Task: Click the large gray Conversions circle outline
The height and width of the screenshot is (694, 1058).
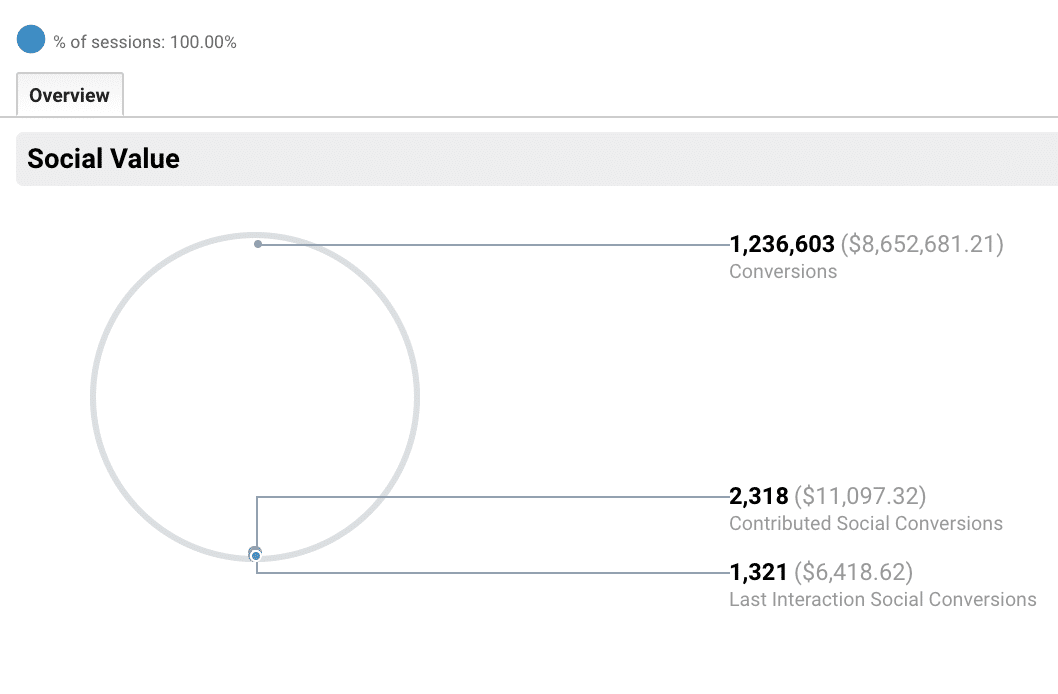Action: tap(93, 396)
